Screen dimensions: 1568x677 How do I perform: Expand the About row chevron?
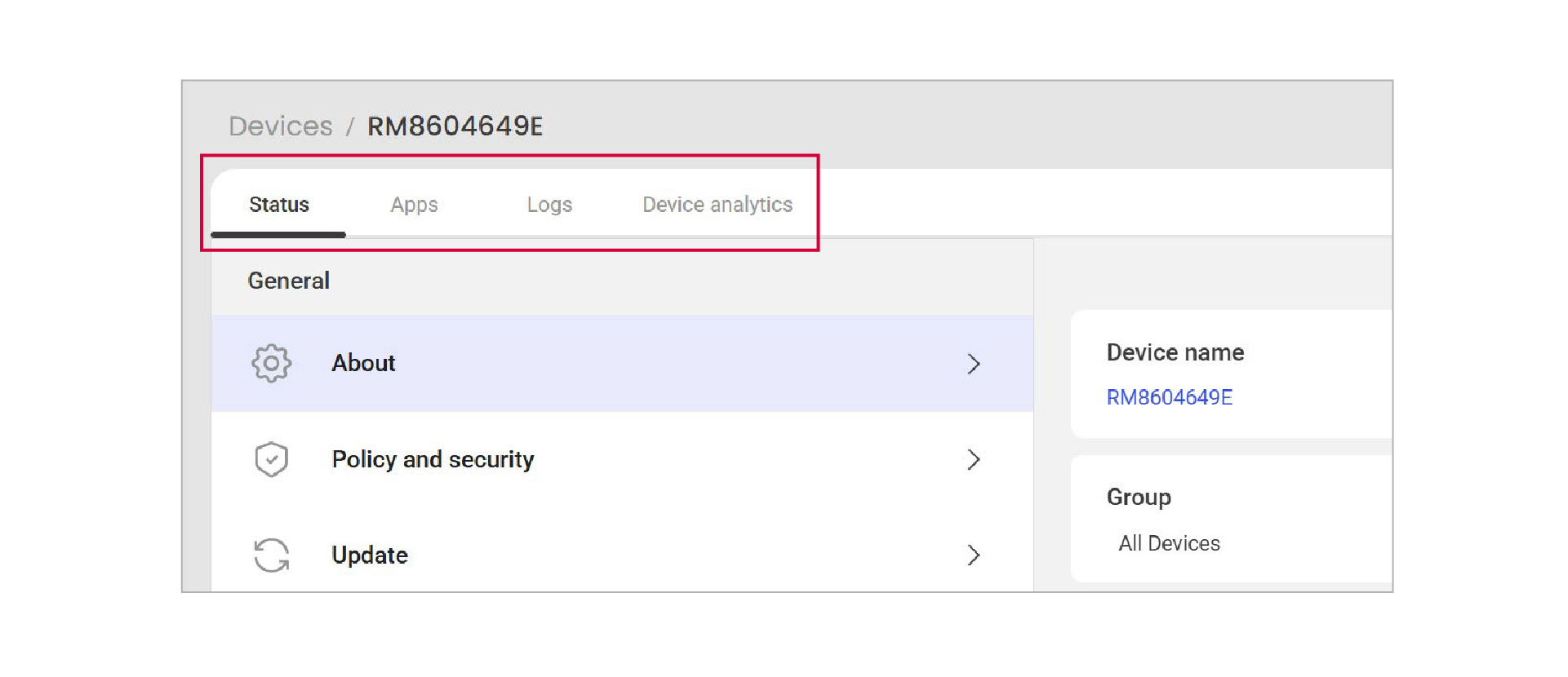[x=973, y=364]
